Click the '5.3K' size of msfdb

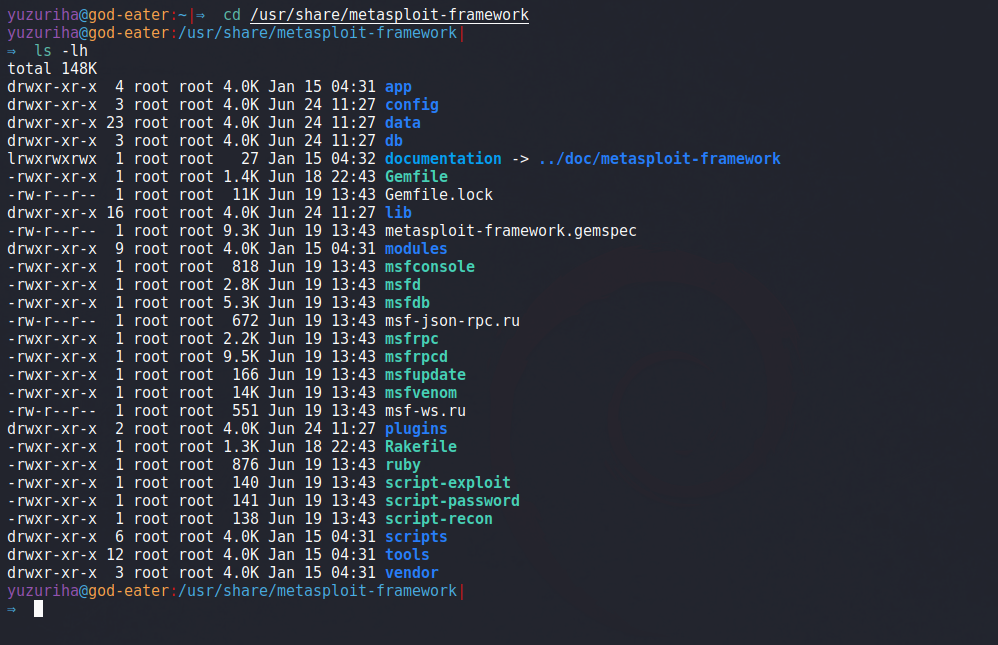coord(241,302)
